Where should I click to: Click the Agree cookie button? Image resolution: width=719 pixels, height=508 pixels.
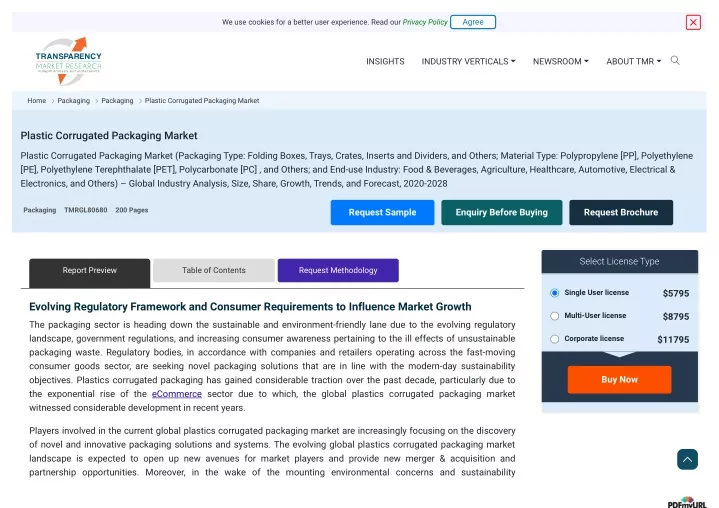click(x=473, y=22)
